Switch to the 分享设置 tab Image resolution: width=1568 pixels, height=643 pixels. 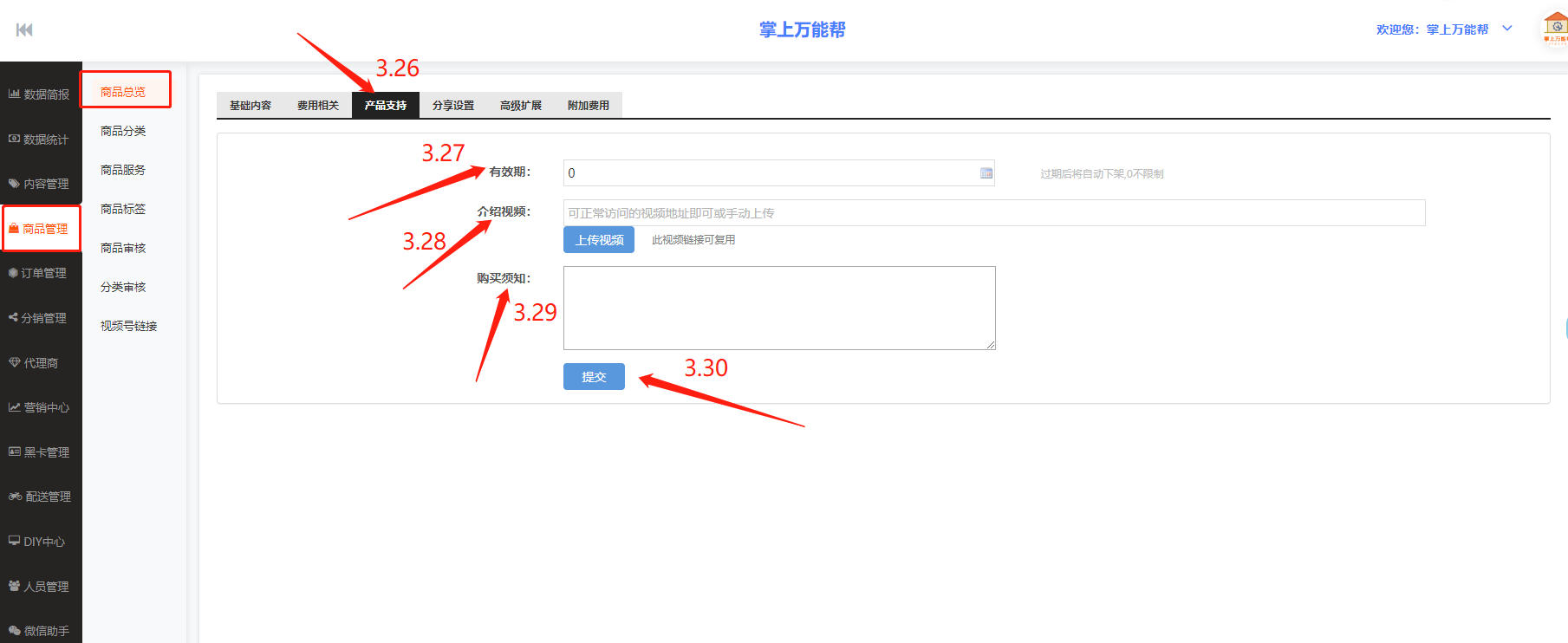452,106
